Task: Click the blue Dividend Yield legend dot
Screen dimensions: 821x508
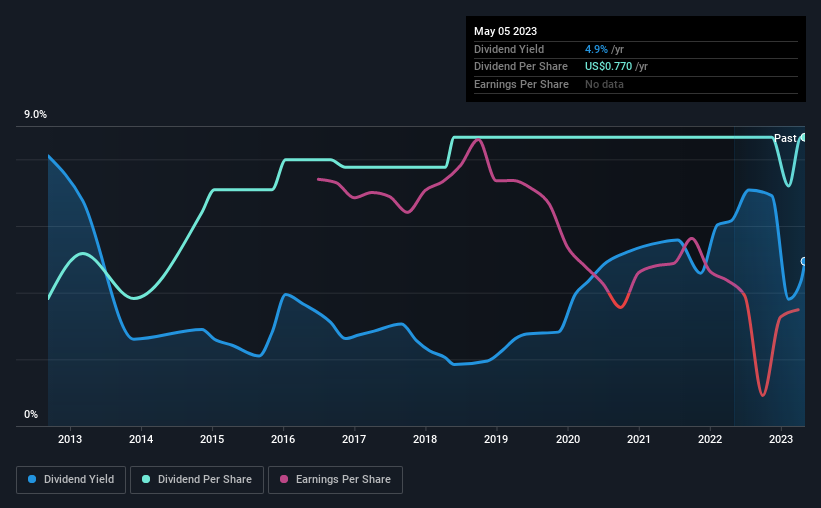Action: [x=32, y=479]
